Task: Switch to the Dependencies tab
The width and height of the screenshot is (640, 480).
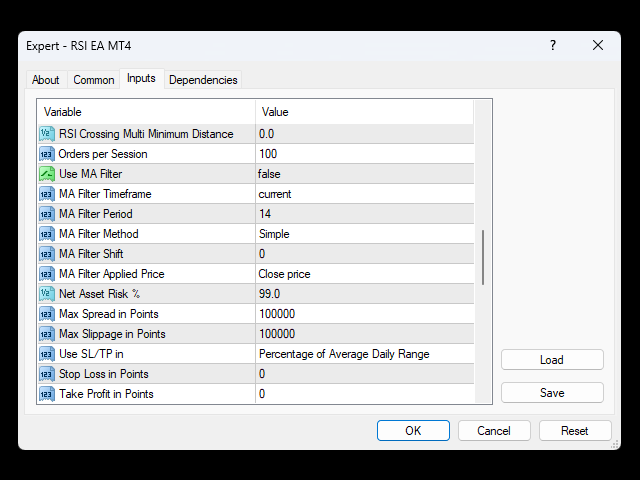Action: pyautogui.click(x=203, y=80)
